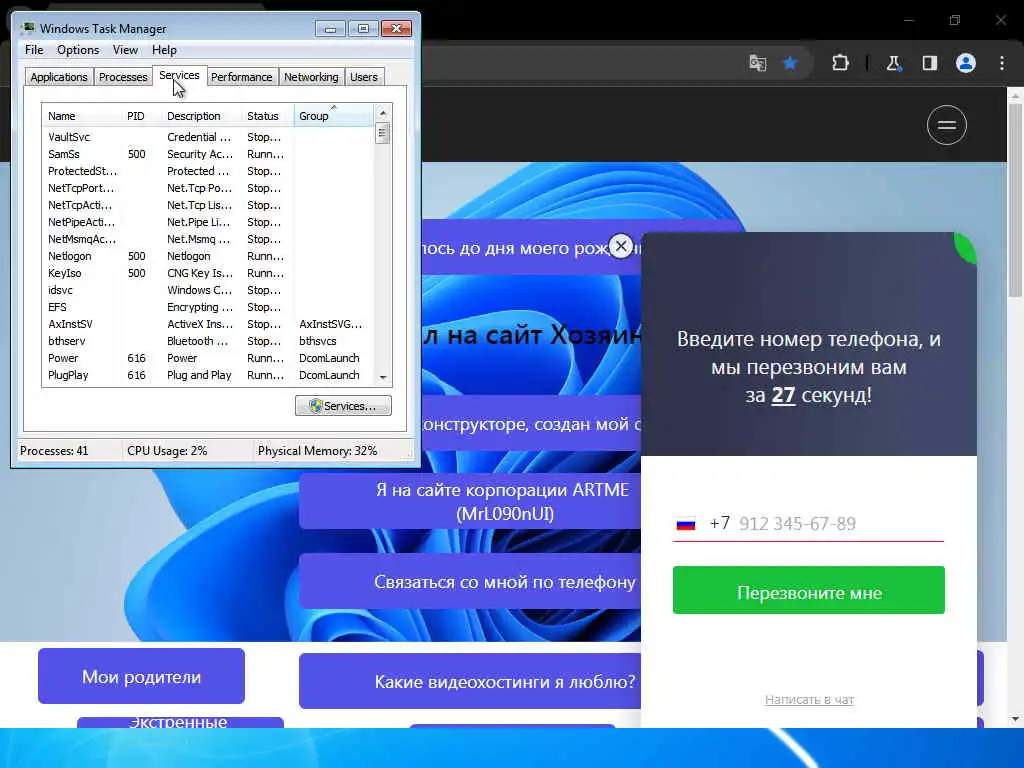The width and height of the screenshot is (1024, 768).
Task: Switch to the Applications tab
Action: pos(59,77)
